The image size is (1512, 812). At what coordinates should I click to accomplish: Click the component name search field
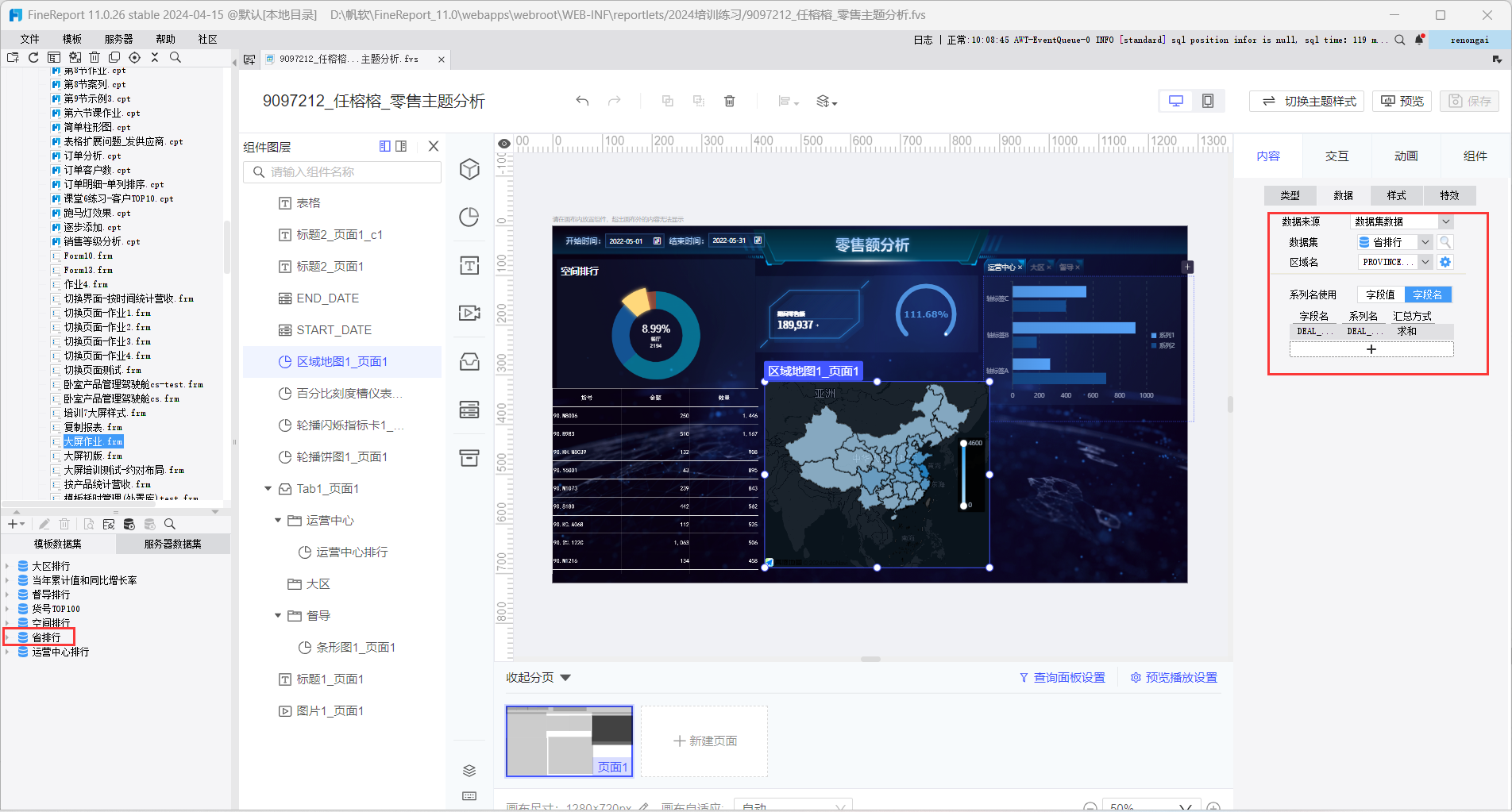coord(342,171)
